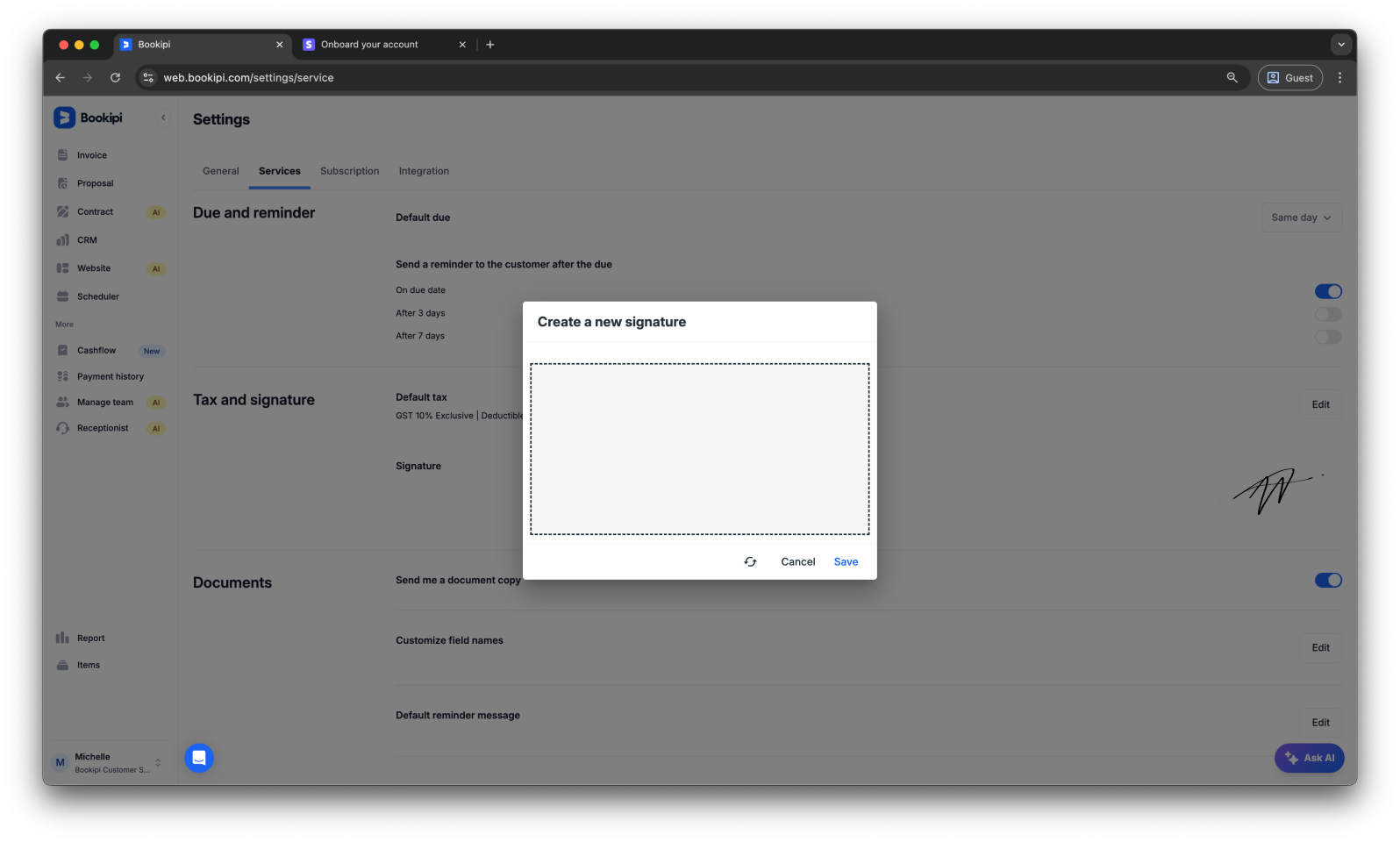Switch to the General tab
The width and height of the screenshot is (1400, 842).
tap(221, 171)
